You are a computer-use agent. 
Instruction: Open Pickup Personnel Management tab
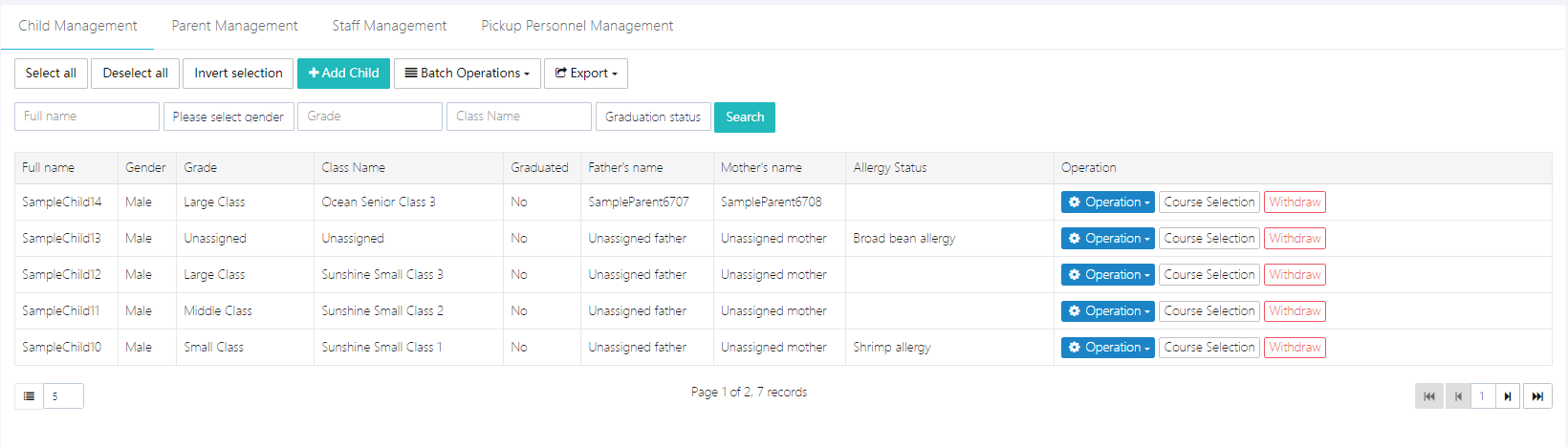tap(577, 26)
